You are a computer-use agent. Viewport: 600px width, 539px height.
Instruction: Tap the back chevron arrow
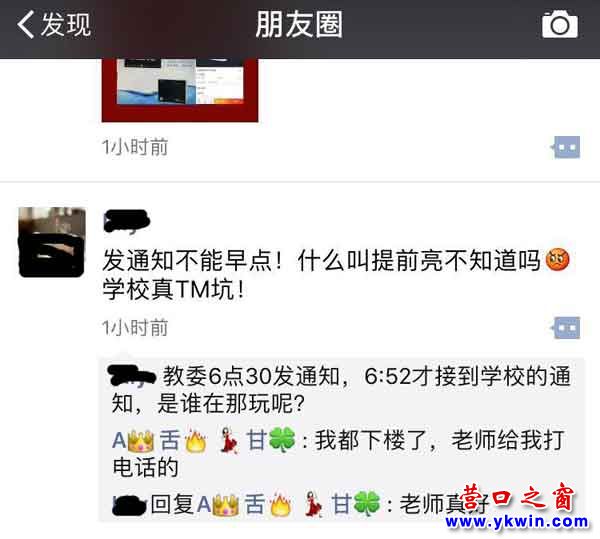26,25
